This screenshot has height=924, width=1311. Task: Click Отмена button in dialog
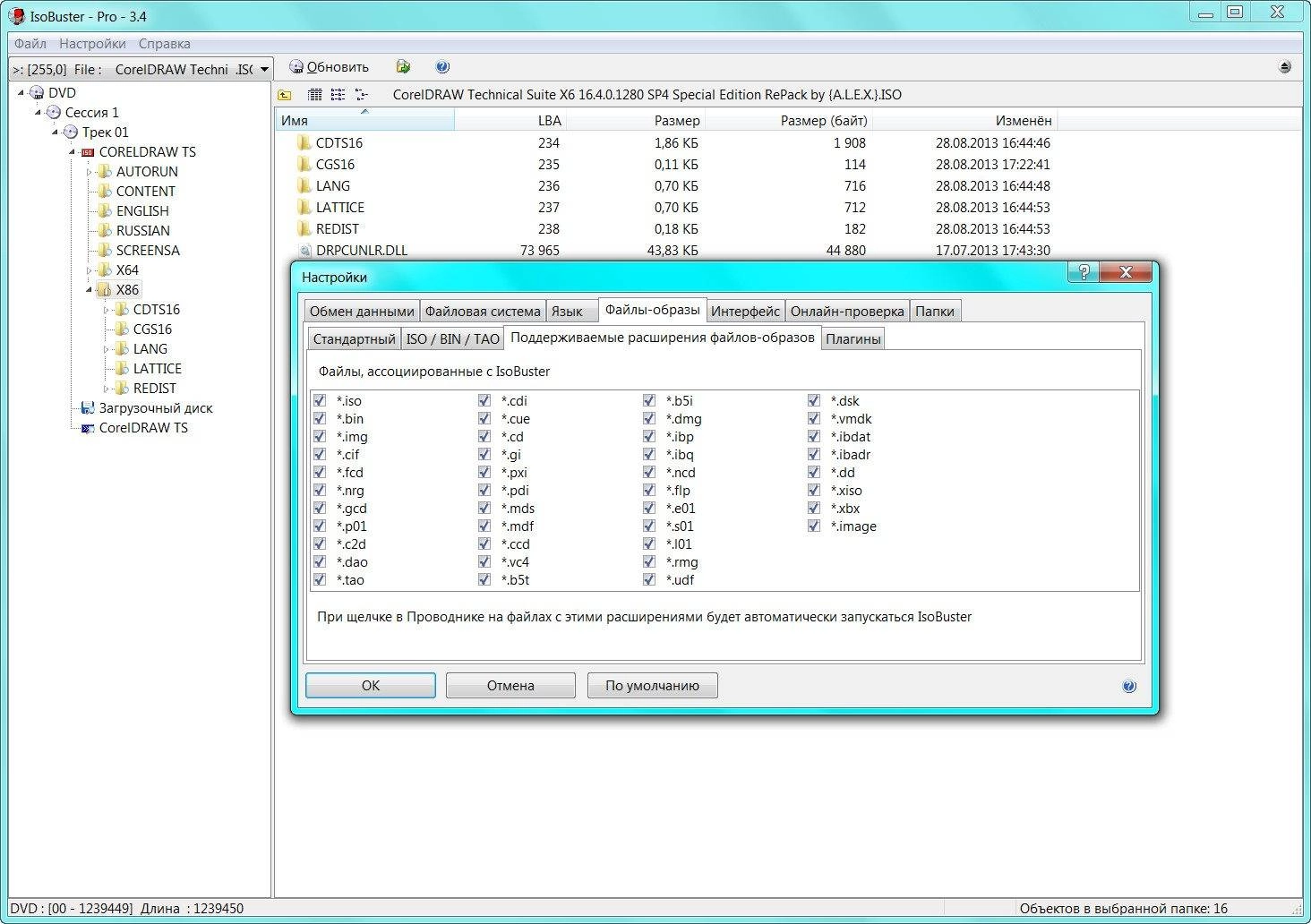tap(510, 686)
